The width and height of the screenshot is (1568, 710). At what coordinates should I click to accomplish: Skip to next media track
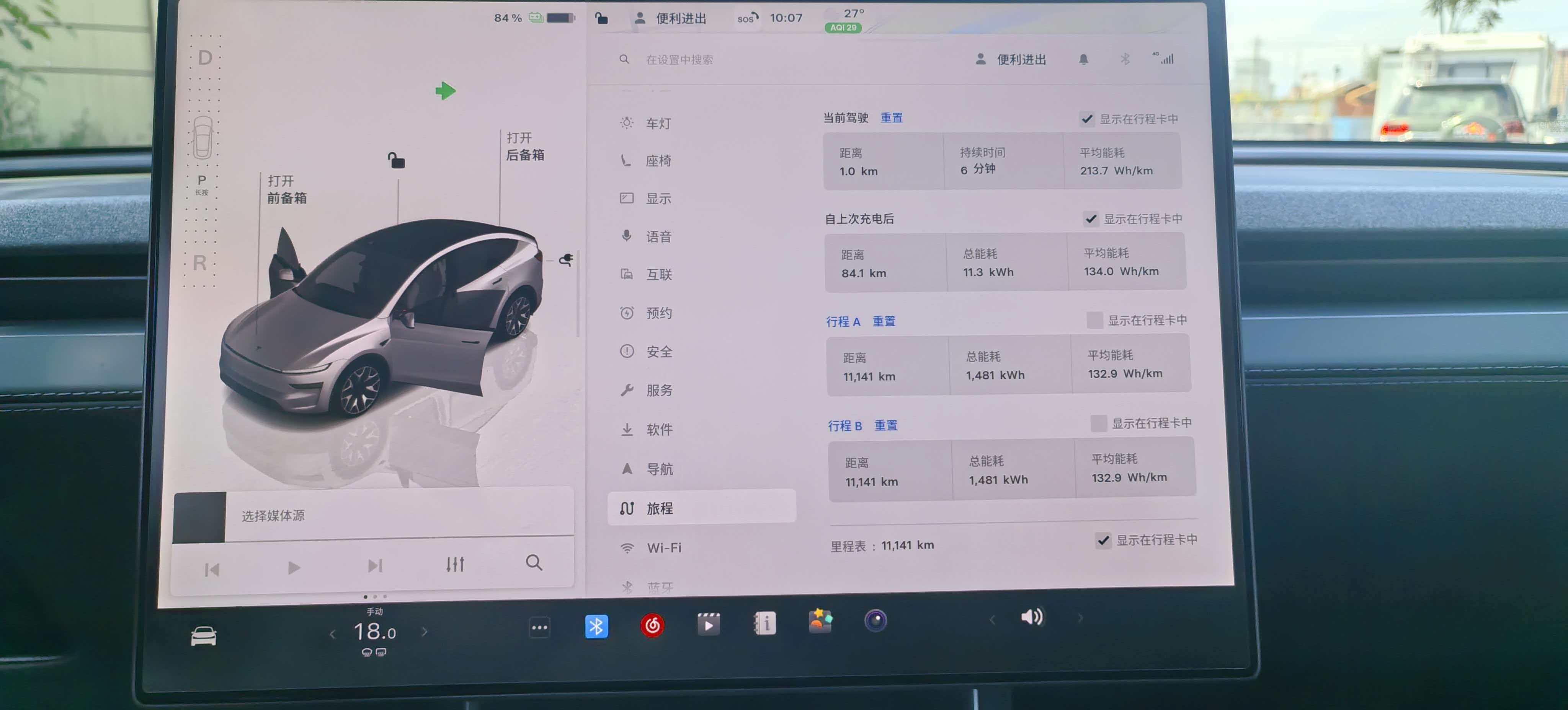click(375, 566)
